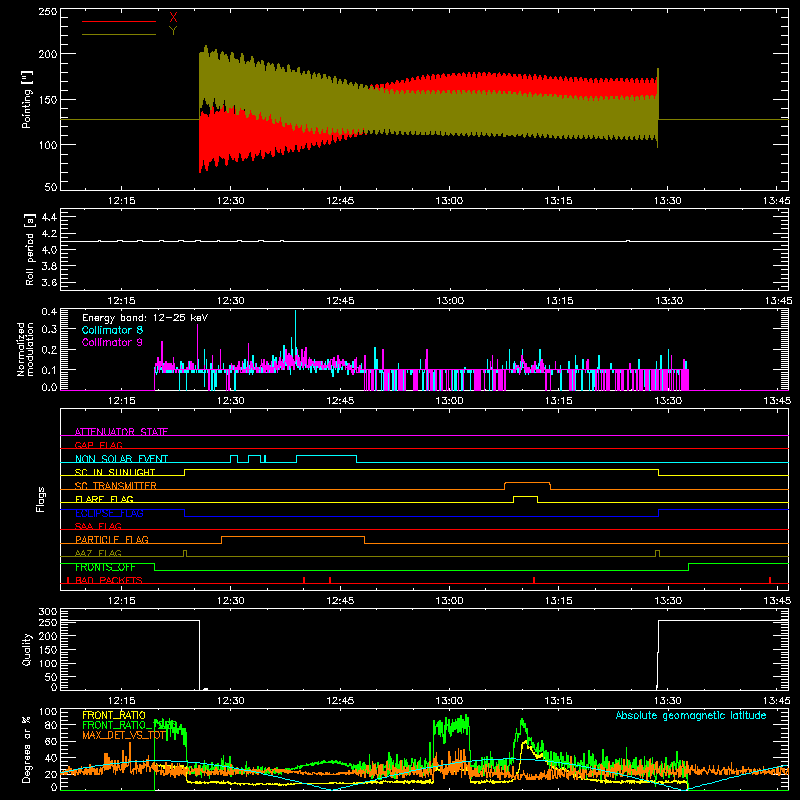Select the BAD_PACKETS flag label
The height and width of the screenshot is (800, 800).
point(109,580)
